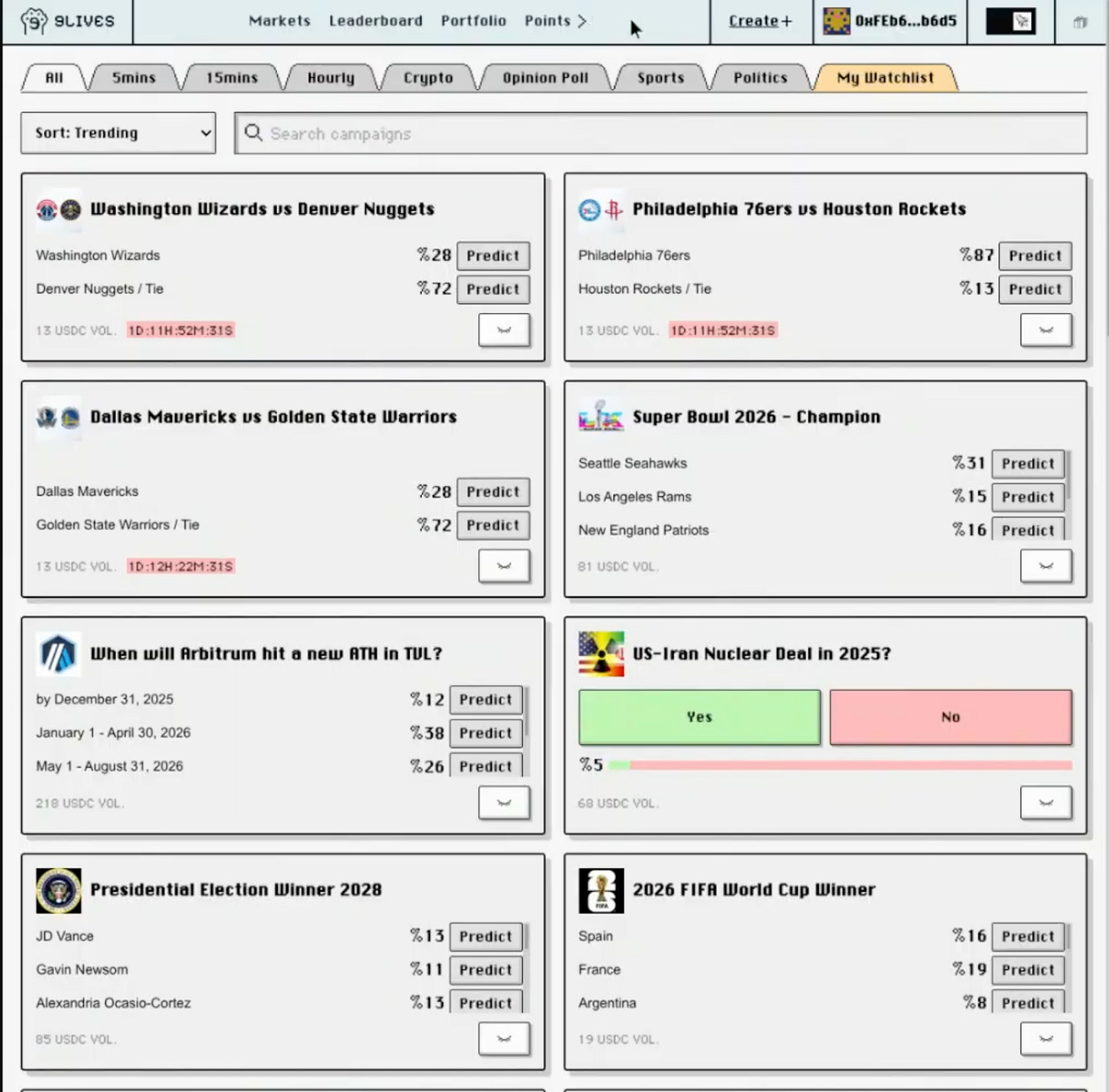Open the wallet avatar for 0xFEb6...b6d5
The width and height of the screenshot is (1109, 1092).
[x=836, y=21]
